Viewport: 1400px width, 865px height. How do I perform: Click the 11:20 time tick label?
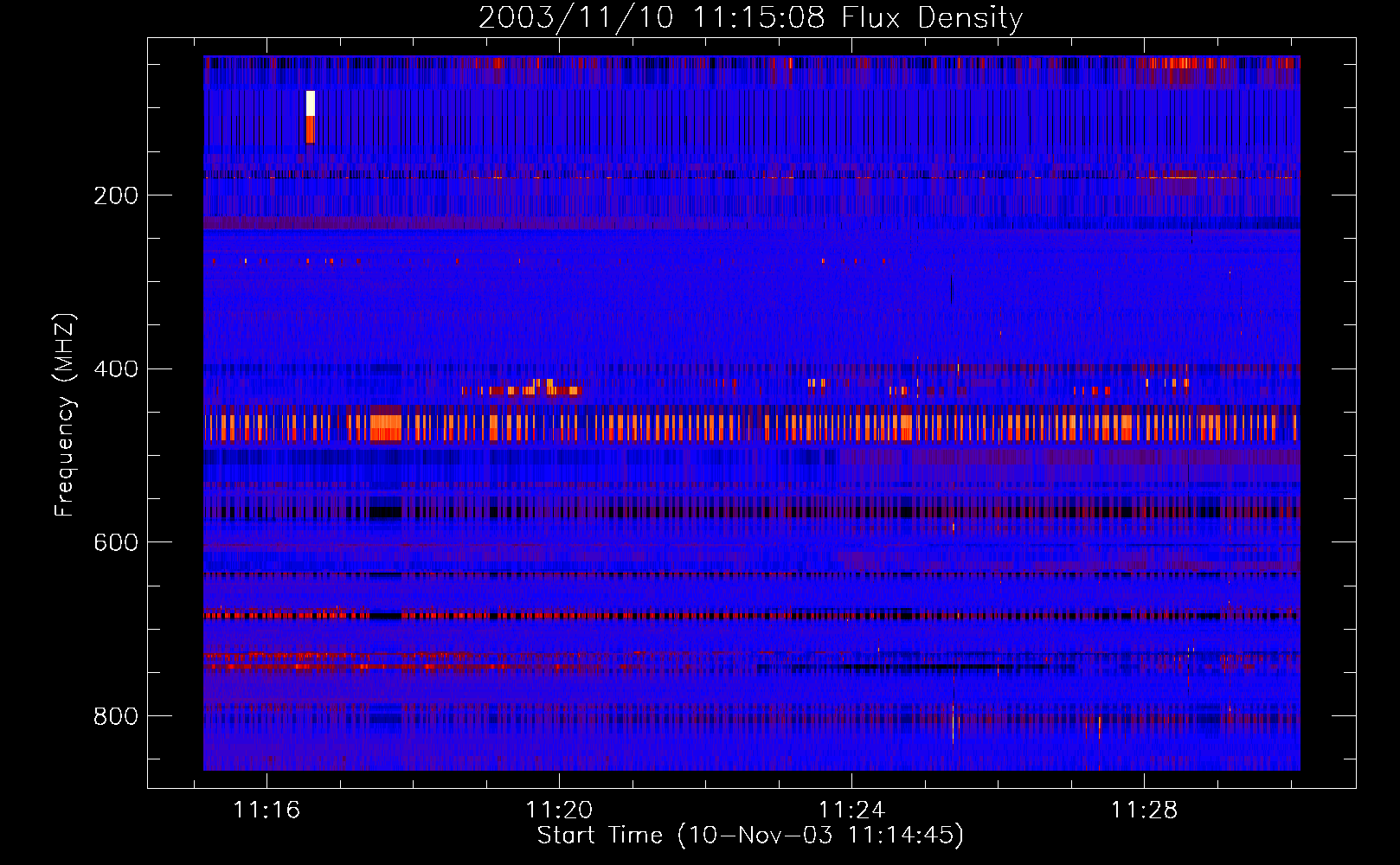tap(559, 810)
